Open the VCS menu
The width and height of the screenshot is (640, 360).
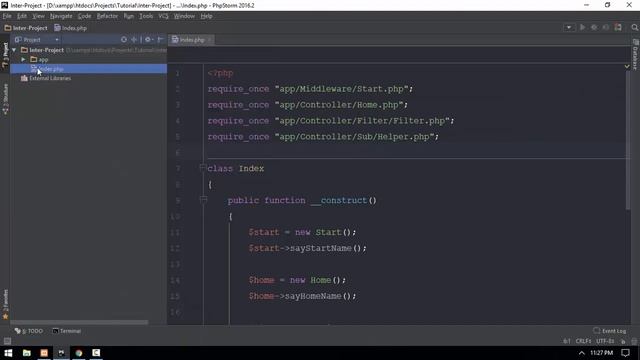click(163, 16)
